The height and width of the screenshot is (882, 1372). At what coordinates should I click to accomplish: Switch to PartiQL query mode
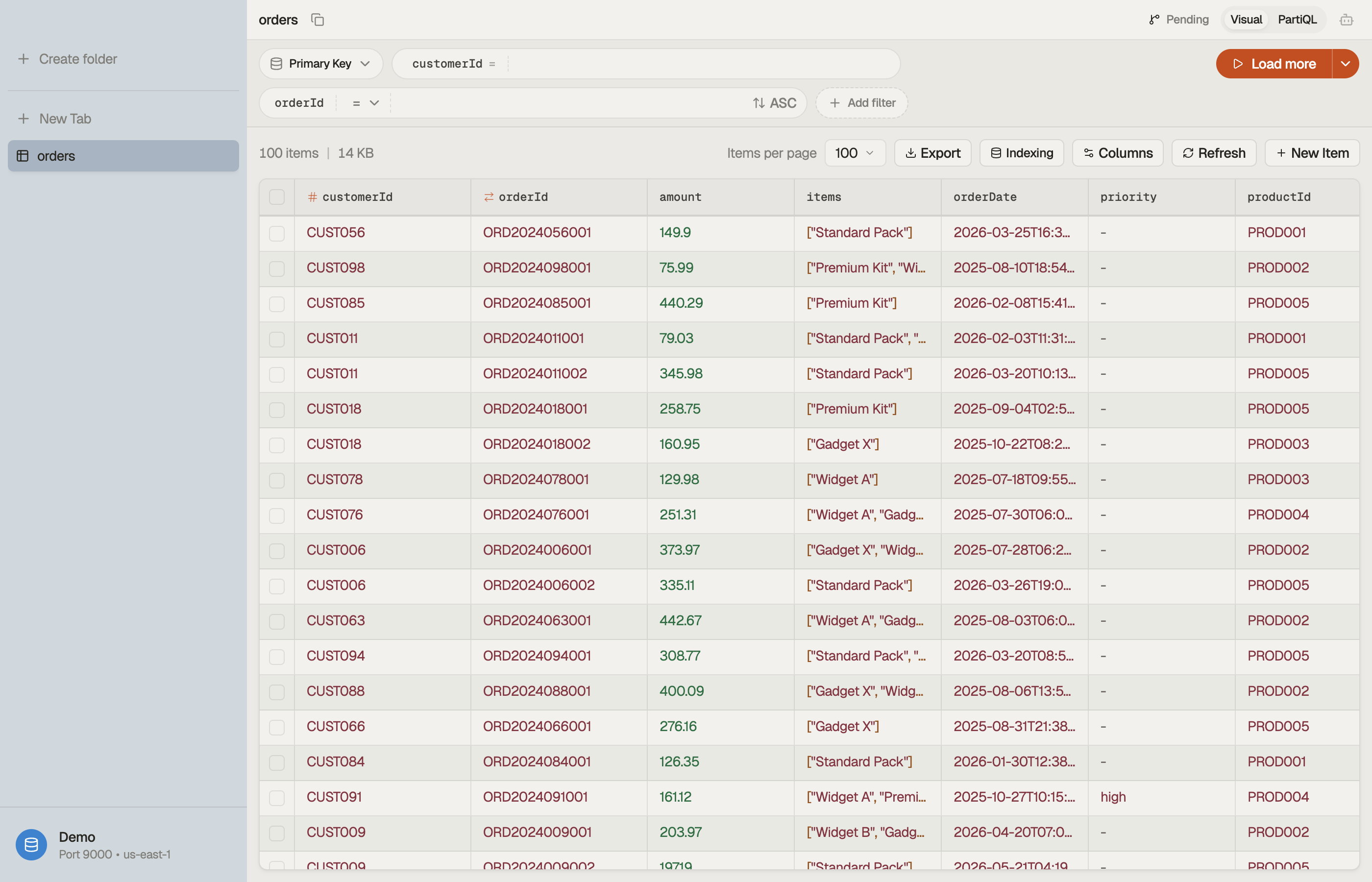pos(1297,20)
